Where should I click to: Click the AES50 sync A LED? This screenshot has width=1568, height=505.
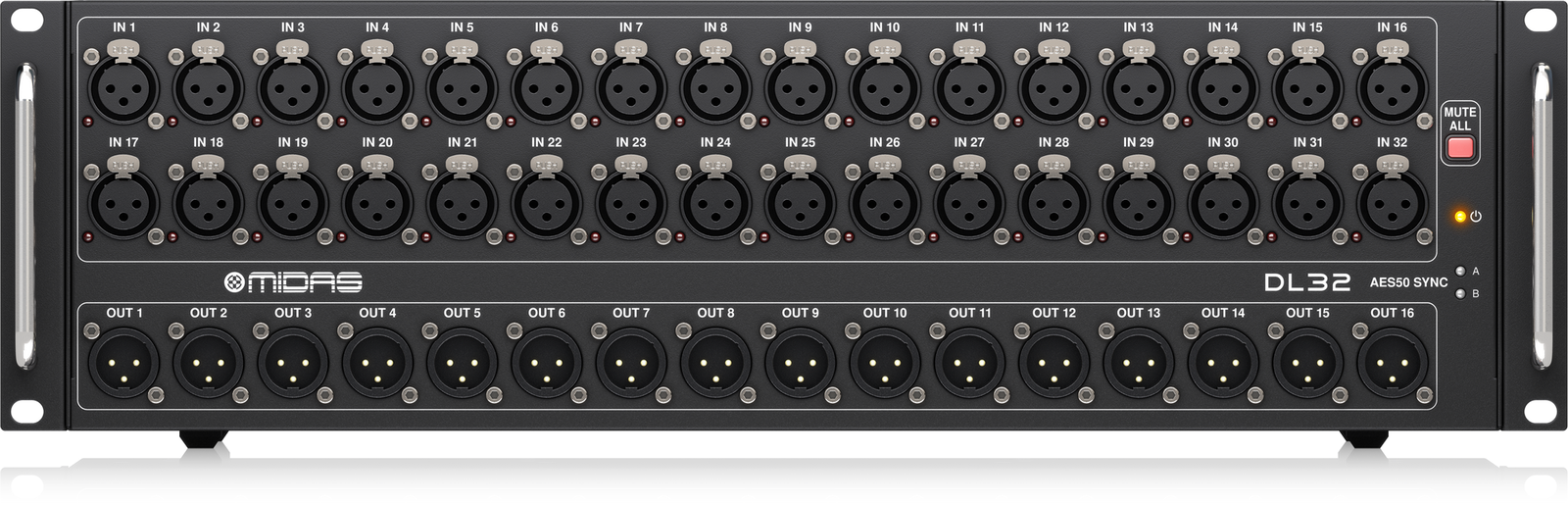[x=1460, y=272]
